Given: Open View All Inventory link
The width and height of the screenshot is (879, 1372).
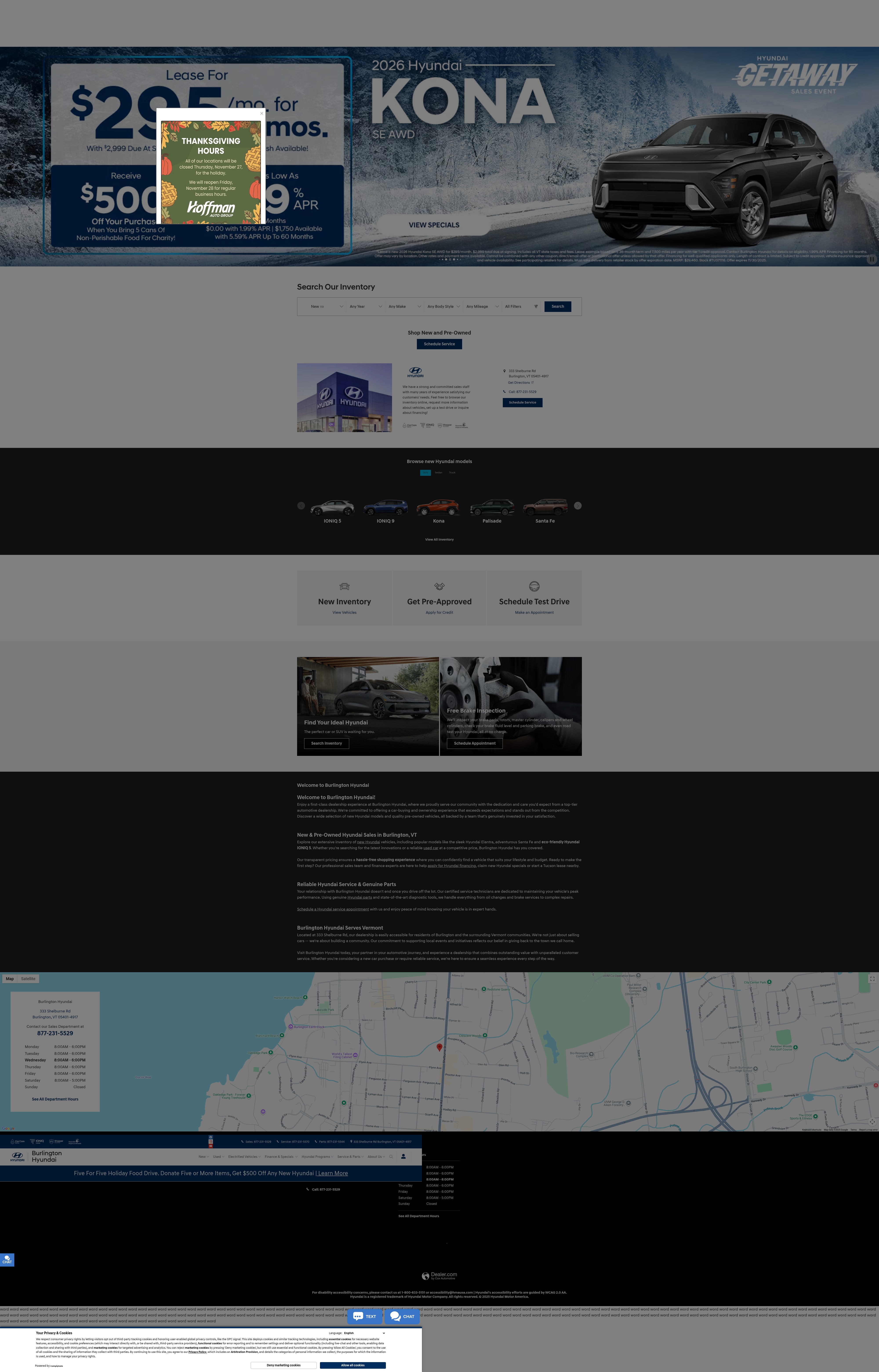Looking at the screenshot, I should [x=439, y=540].
